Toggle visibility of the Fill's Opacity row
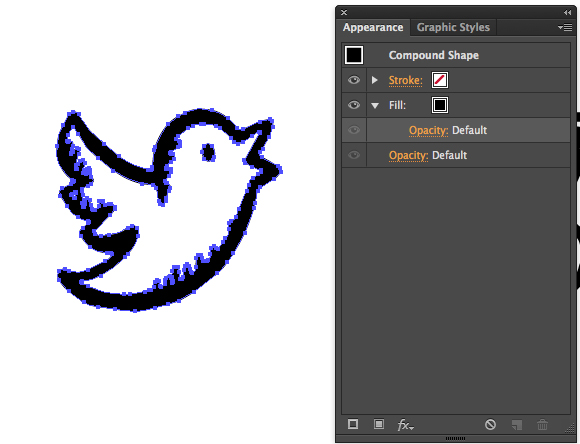The image size is (580, 444). (x=354, y=130)
